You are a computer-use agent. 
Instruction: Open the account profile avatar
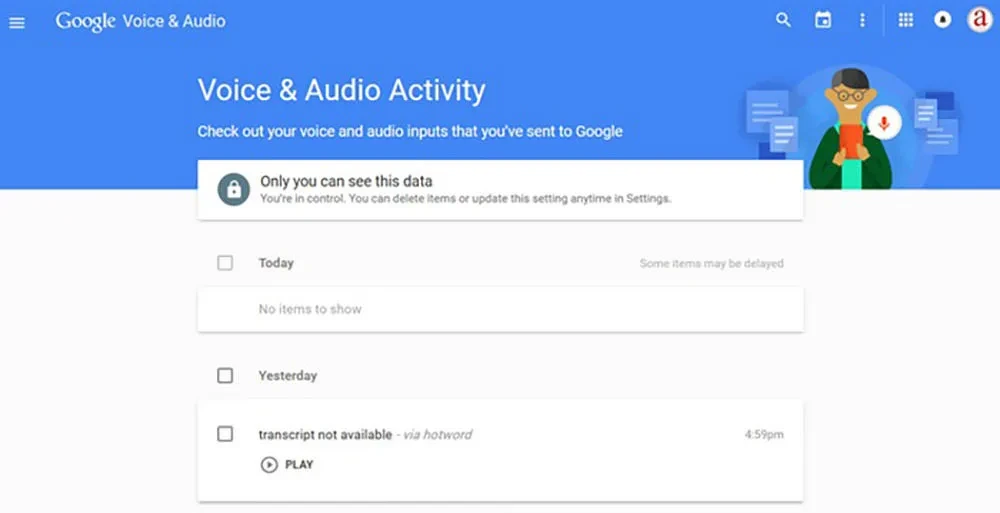(980, 20)
